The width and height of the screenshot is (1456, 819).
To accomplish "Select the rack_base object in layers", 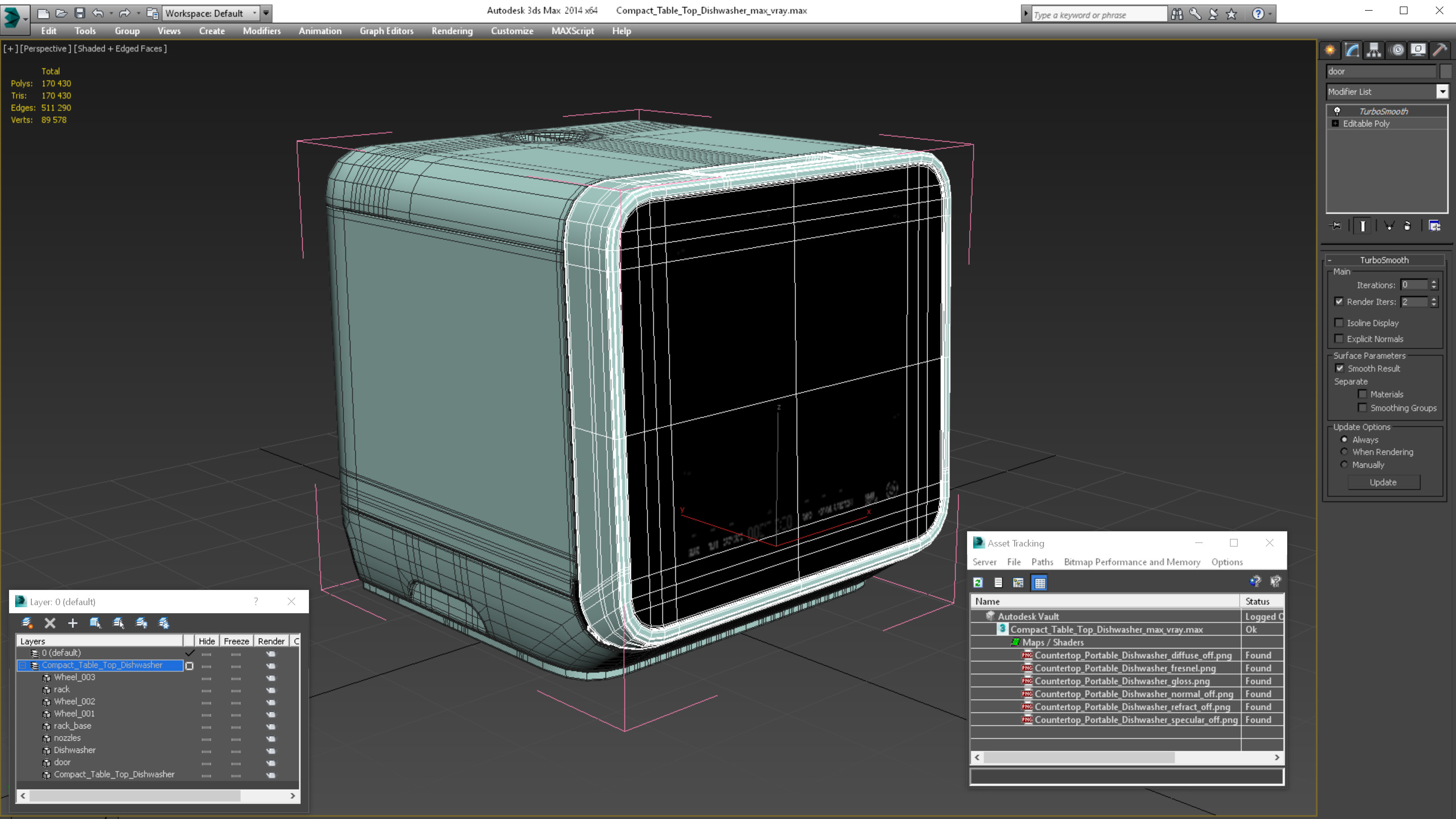I will coord(72,726).
